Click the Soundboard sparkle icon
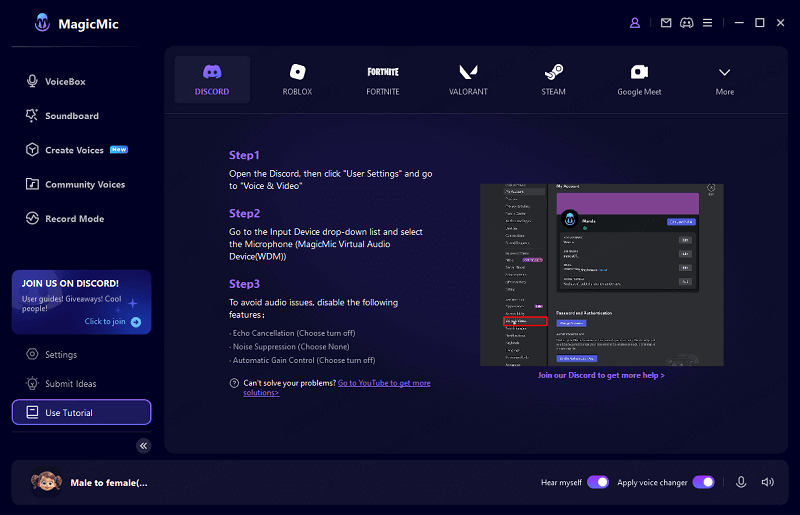This screenshot has height=515, width=800. pos(32,115)
